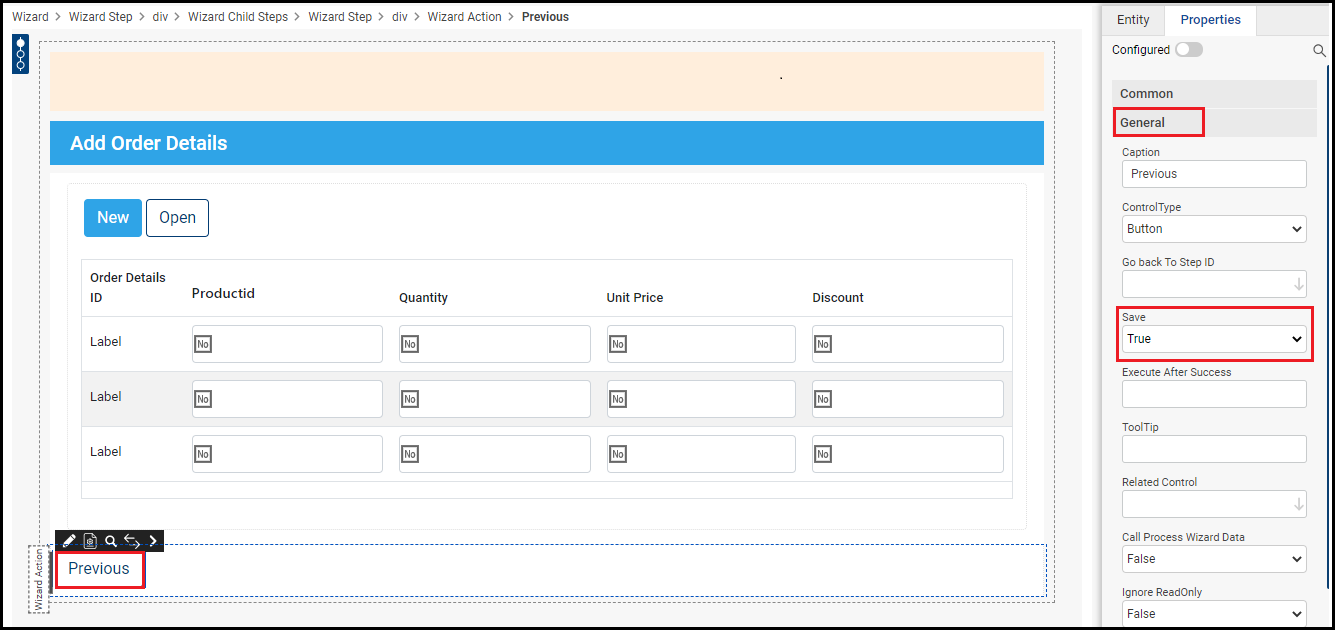Viewport: 1335px width, 630px height.
Task: Click the Quantity field in the shaded row
Action: pyautogui.click(x=495, y=399)
